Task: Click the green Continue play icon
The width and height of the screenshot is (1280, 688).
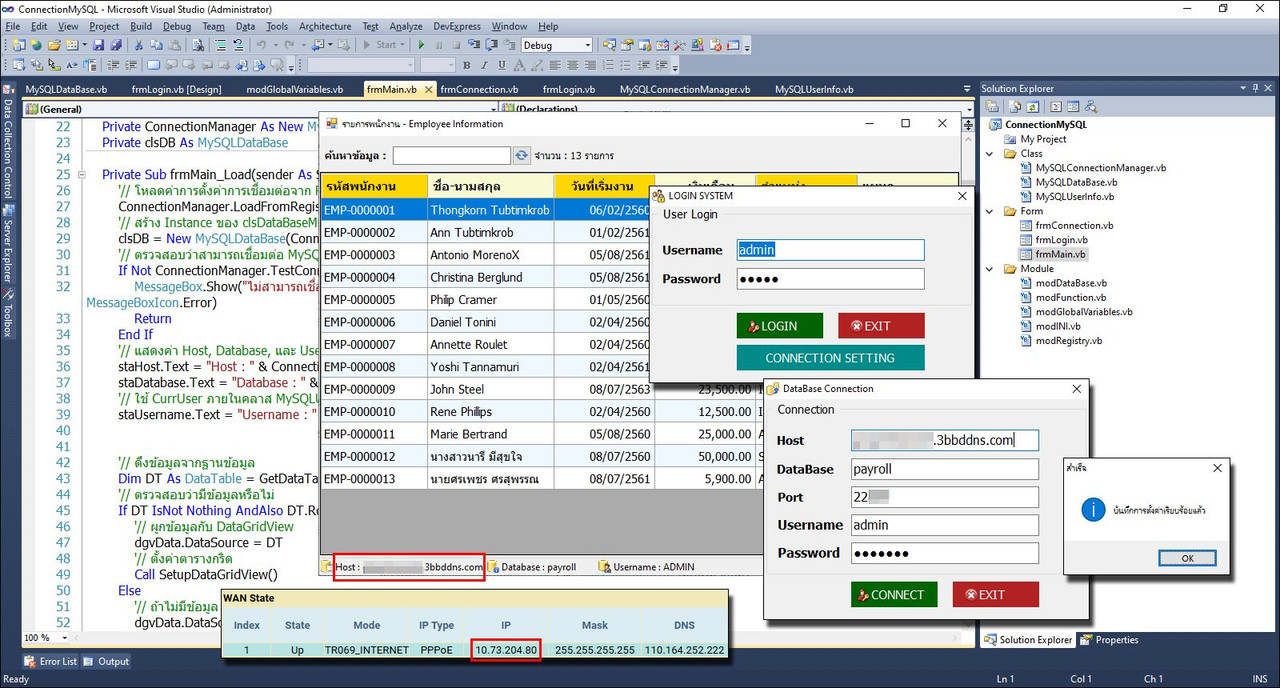Action: (x=421, y=45)
